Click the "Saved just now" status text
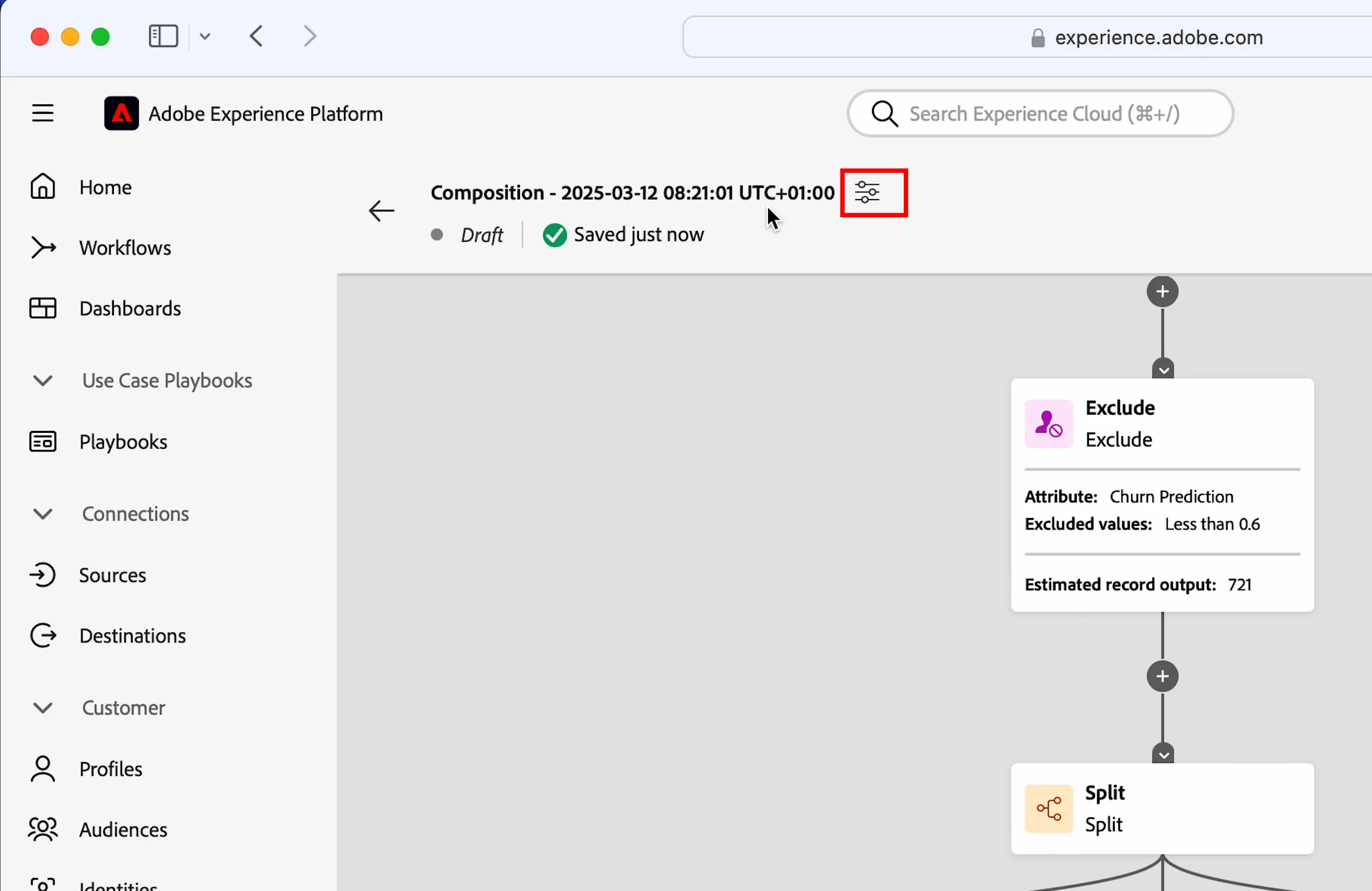The height and width of the screenshot is (891, 1372). (x=639, y=235)
